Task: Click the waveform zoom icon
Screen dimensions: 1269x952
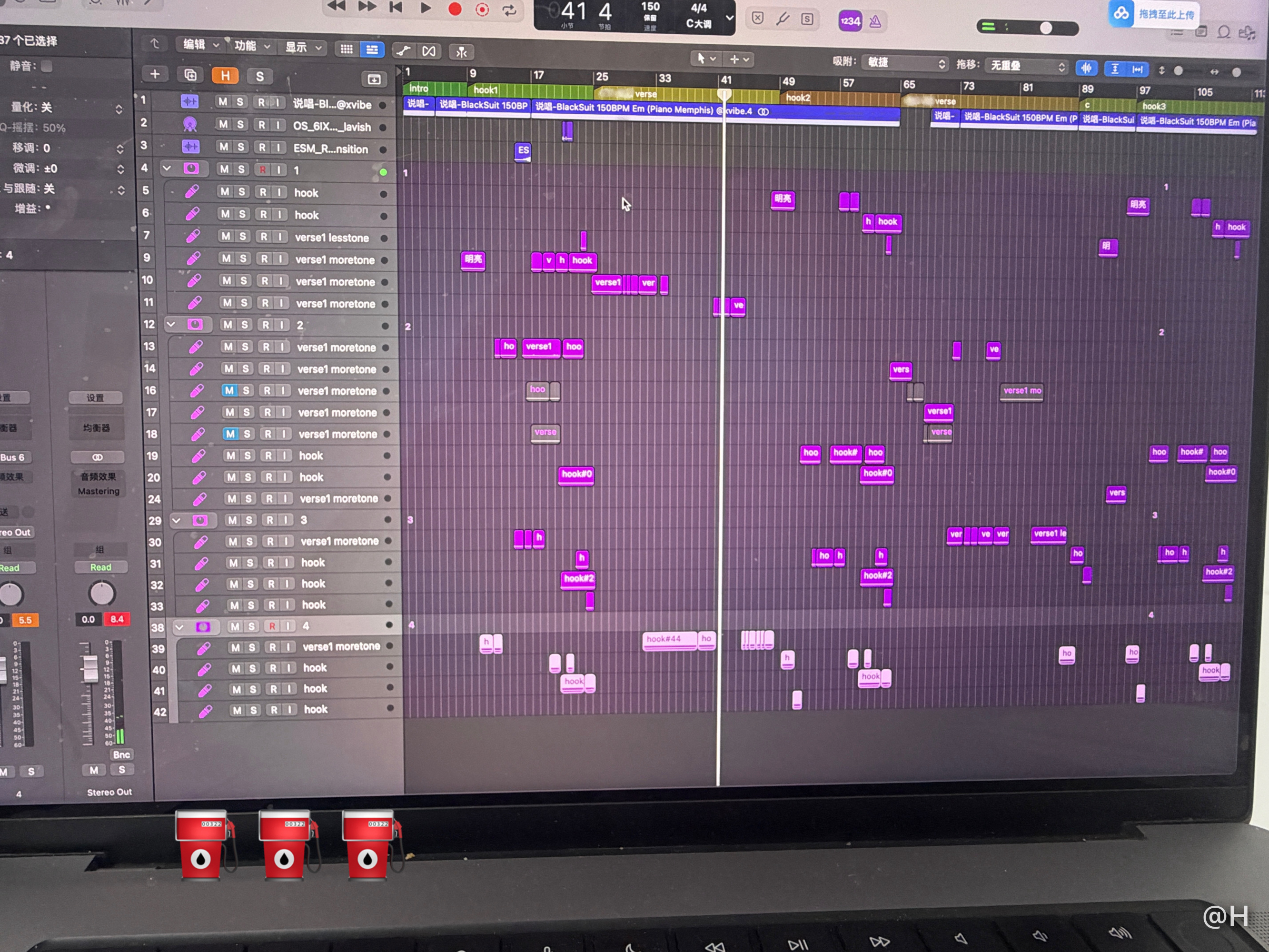Action: coord(1087,68)
